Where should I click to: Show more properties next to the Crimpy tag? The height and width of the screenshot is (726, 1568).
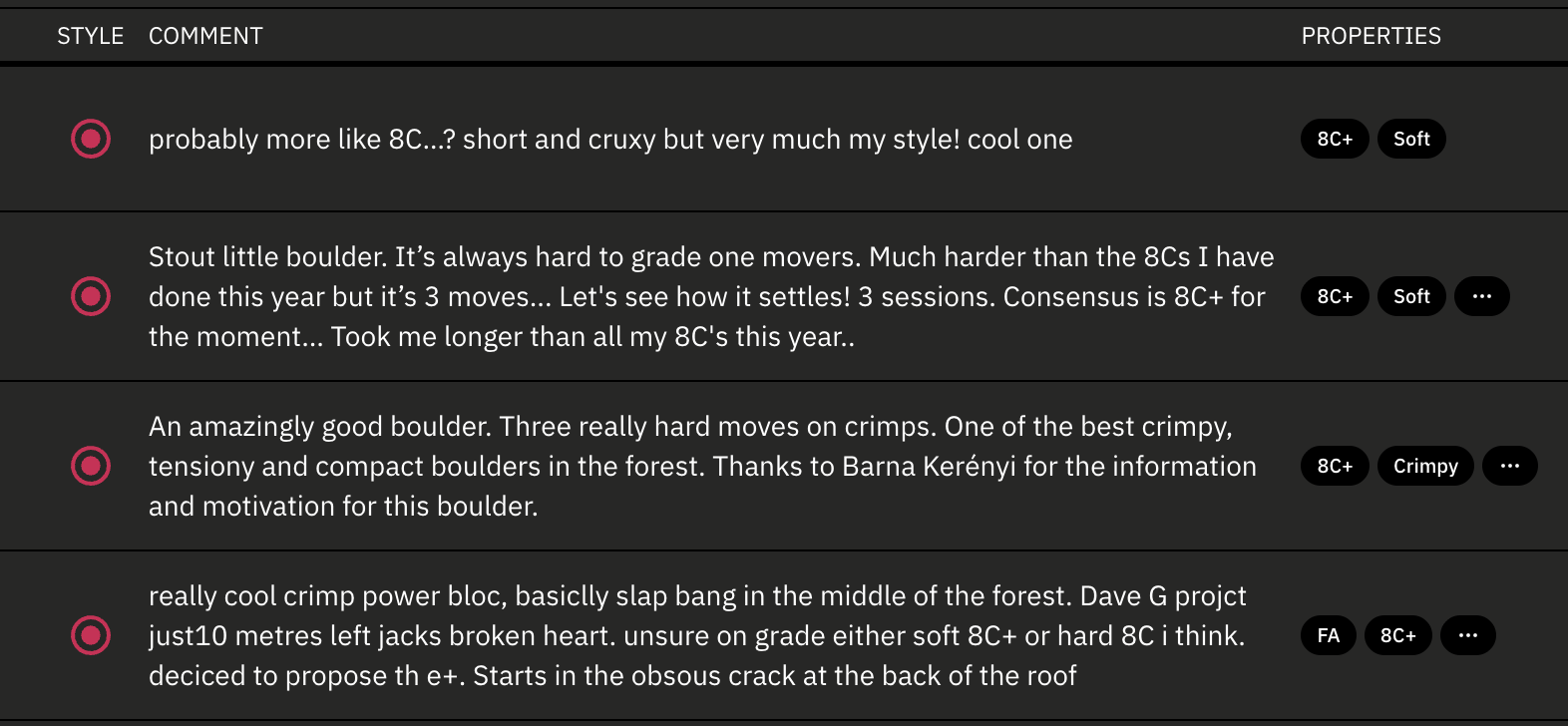pos(1509,466)
